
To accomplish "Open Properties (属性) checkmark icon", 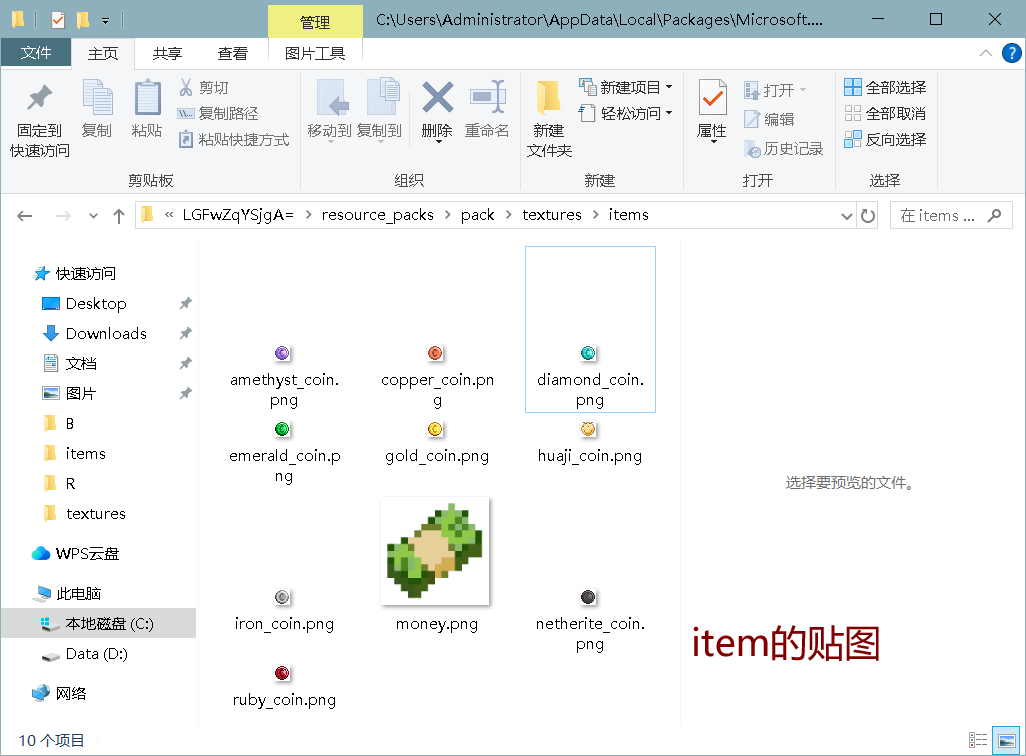I will tap(713, 98).
